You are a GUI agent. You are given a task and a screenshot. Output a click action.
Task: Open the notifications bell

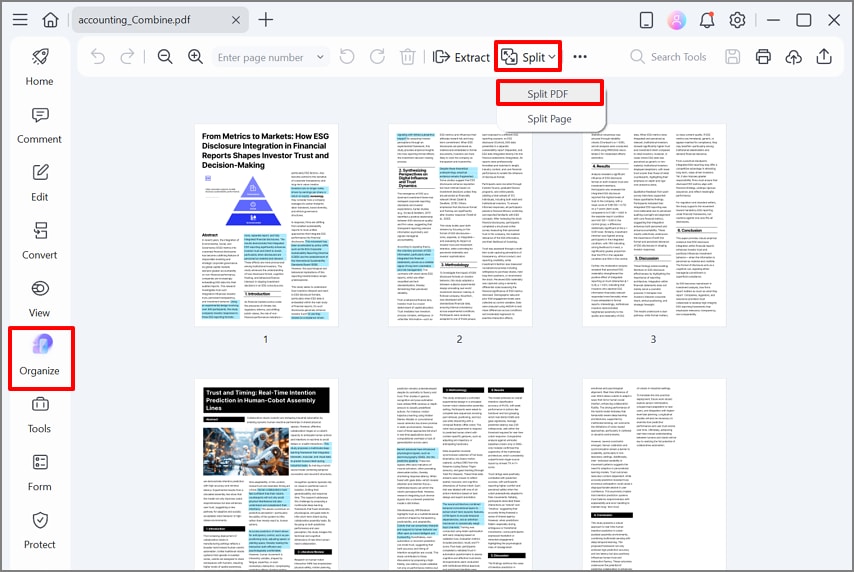pos(707,20)
